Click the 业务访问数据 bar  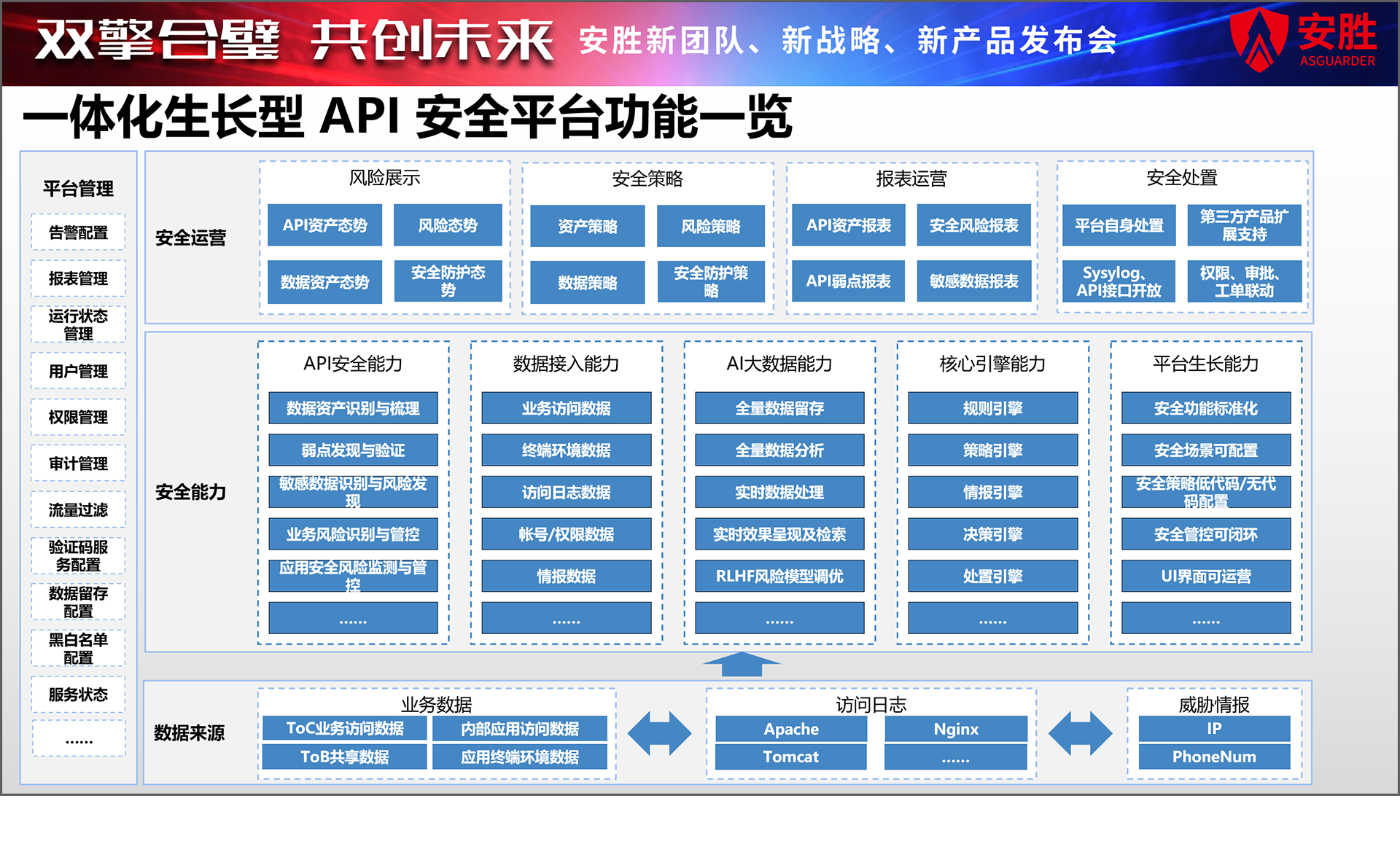pyautogui.click(x=567, y=408)
